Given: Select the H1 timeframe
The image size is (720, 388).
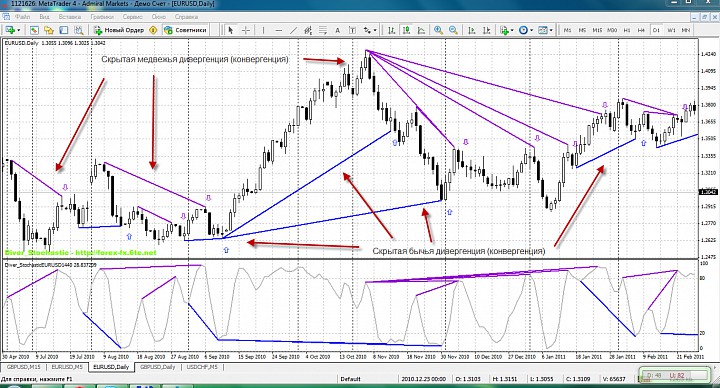Looking at the screenshot, I should (627, 30).
